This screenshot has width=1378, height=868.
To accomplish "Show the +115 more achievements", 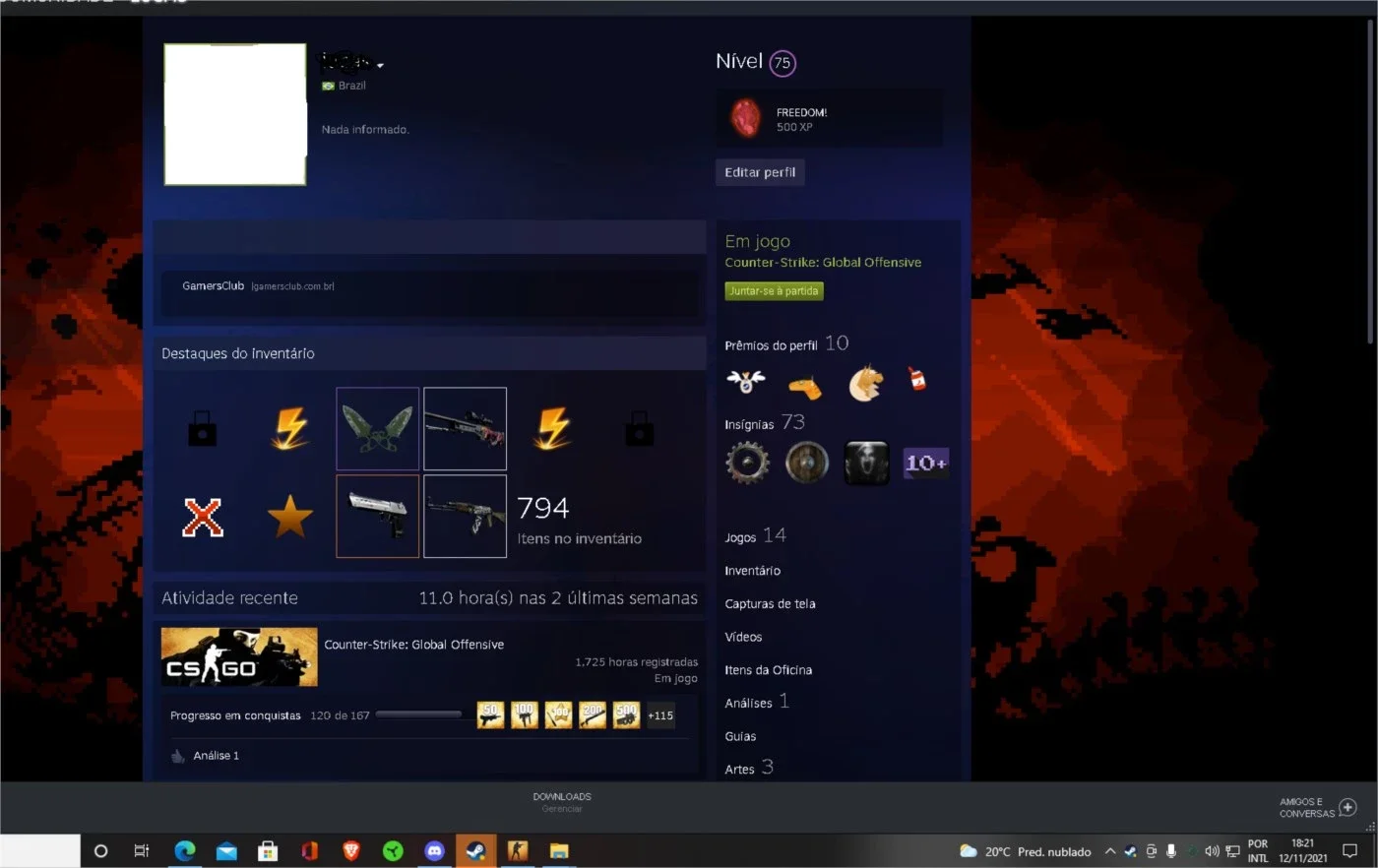I will (660, 715).
